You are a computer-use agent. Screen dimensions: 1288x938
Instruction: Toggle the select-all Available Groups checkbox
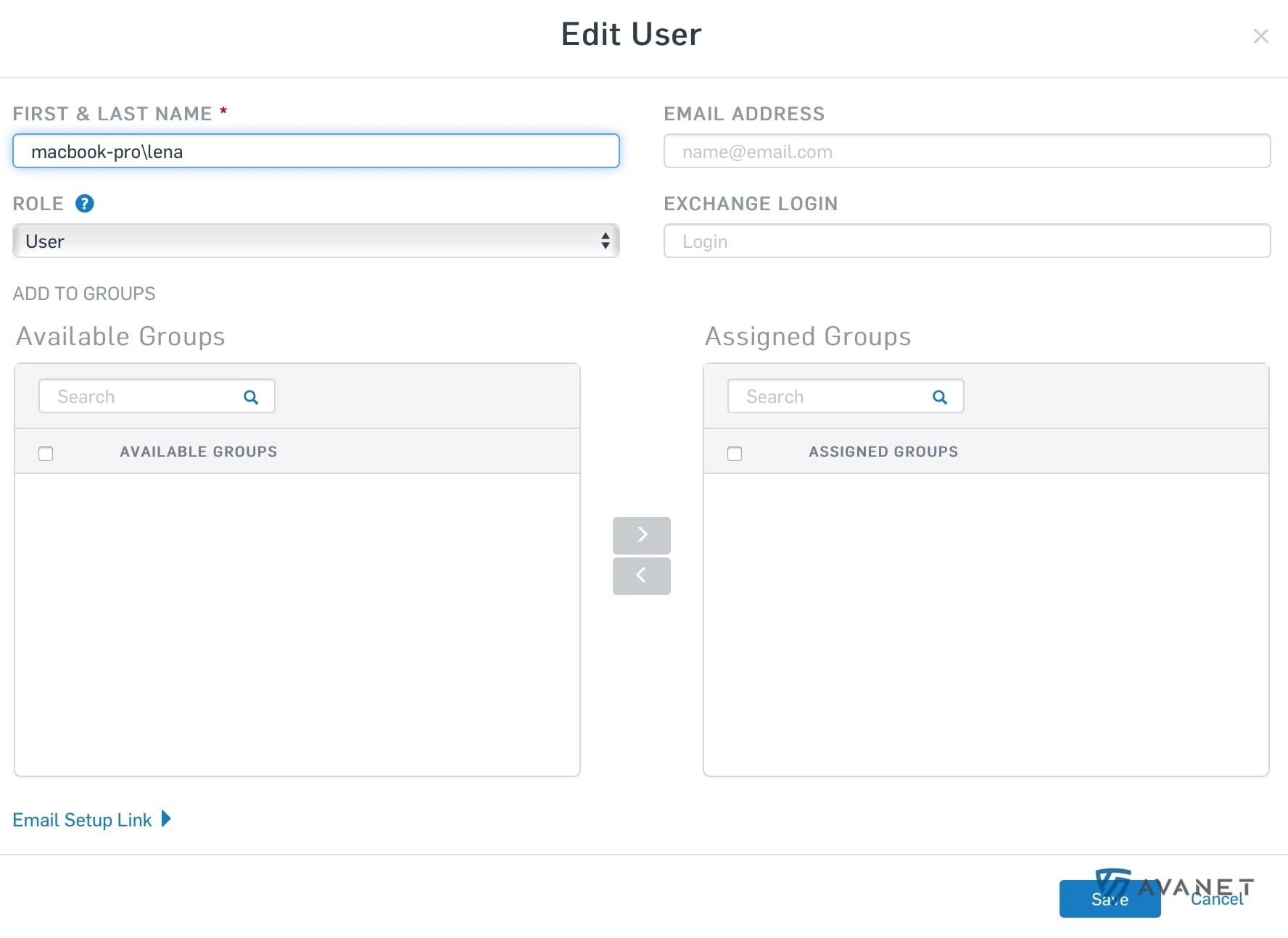46,454
